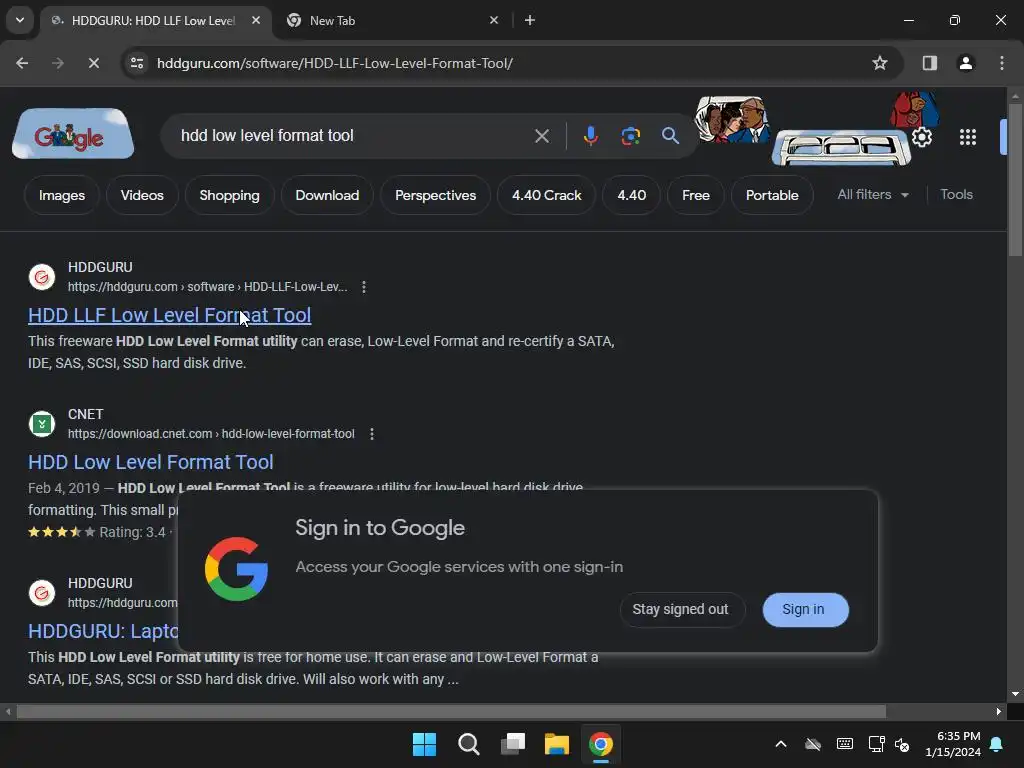Screen dimensions: 1024x768
Task: Open the Windows Start menu
Action: 424,744
